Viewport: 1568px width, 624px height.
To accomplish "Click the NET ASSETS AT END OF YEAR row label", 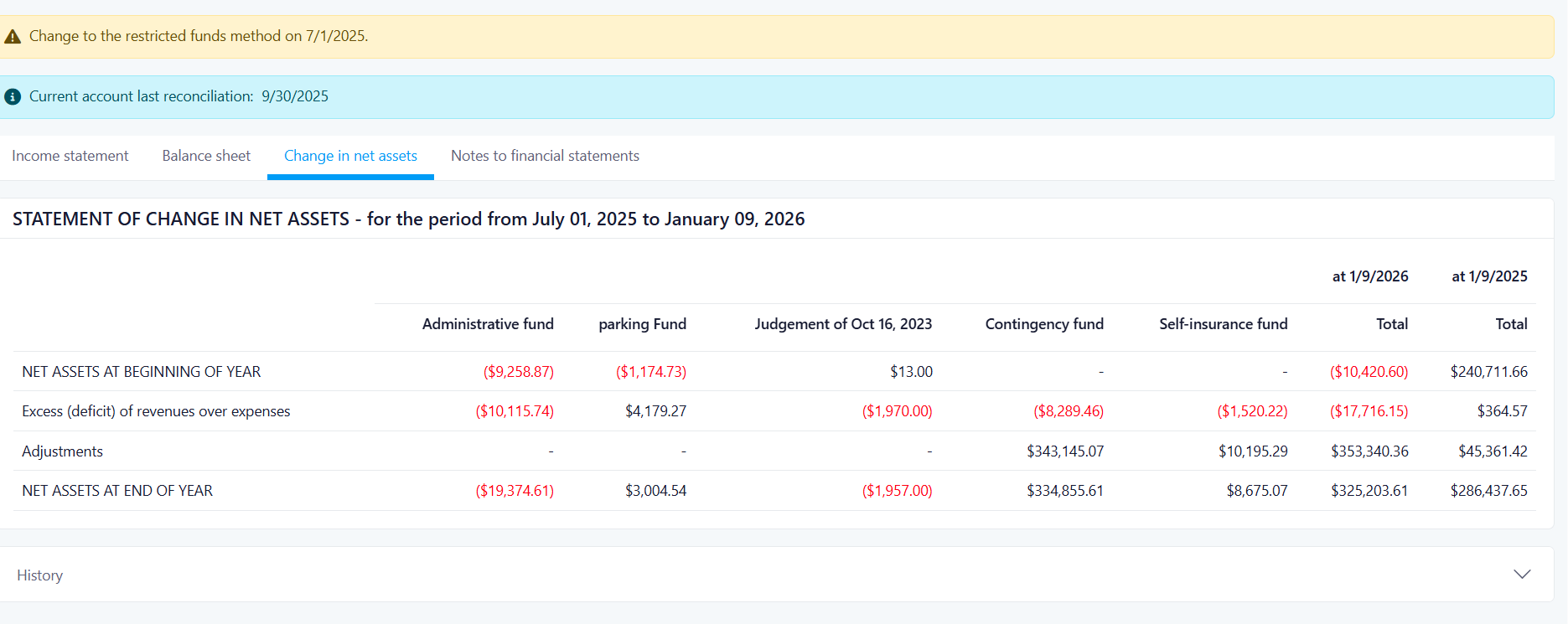I will 117,491.
